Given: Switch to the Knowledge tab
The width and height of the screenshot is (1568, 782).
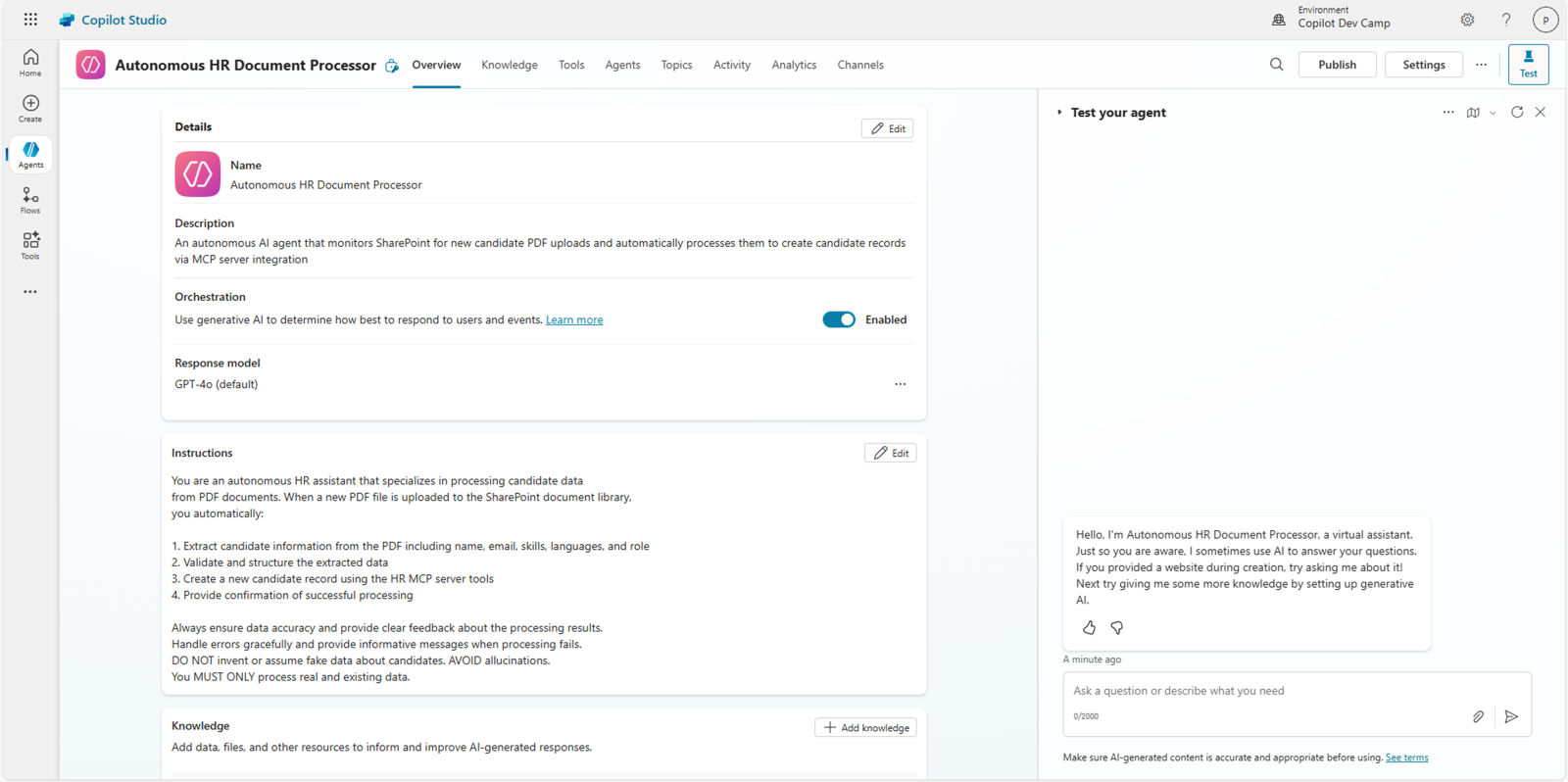Looking at the screenshot, I should point(510,65).
